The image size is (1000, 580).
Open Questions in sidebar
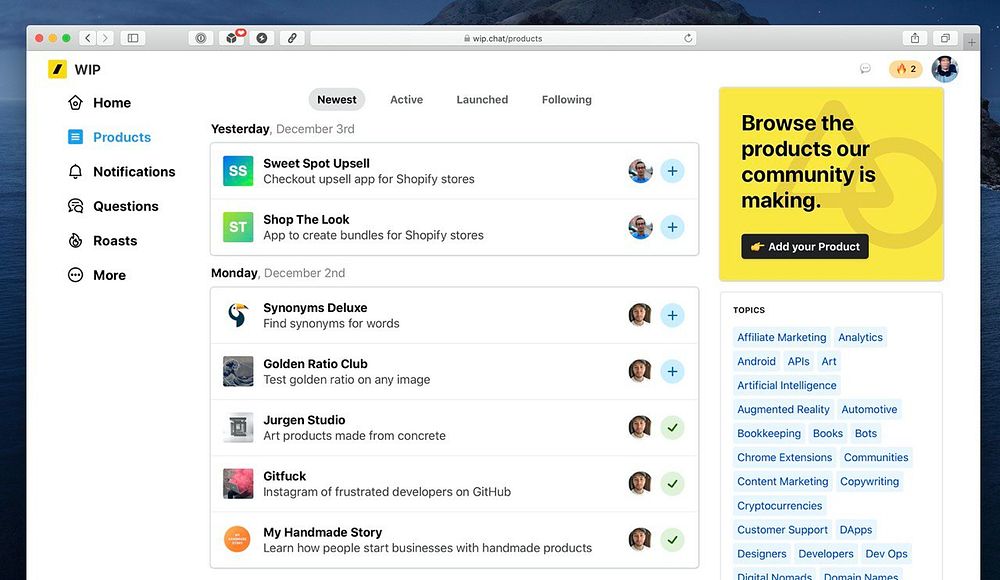click(x=113, y=206)
